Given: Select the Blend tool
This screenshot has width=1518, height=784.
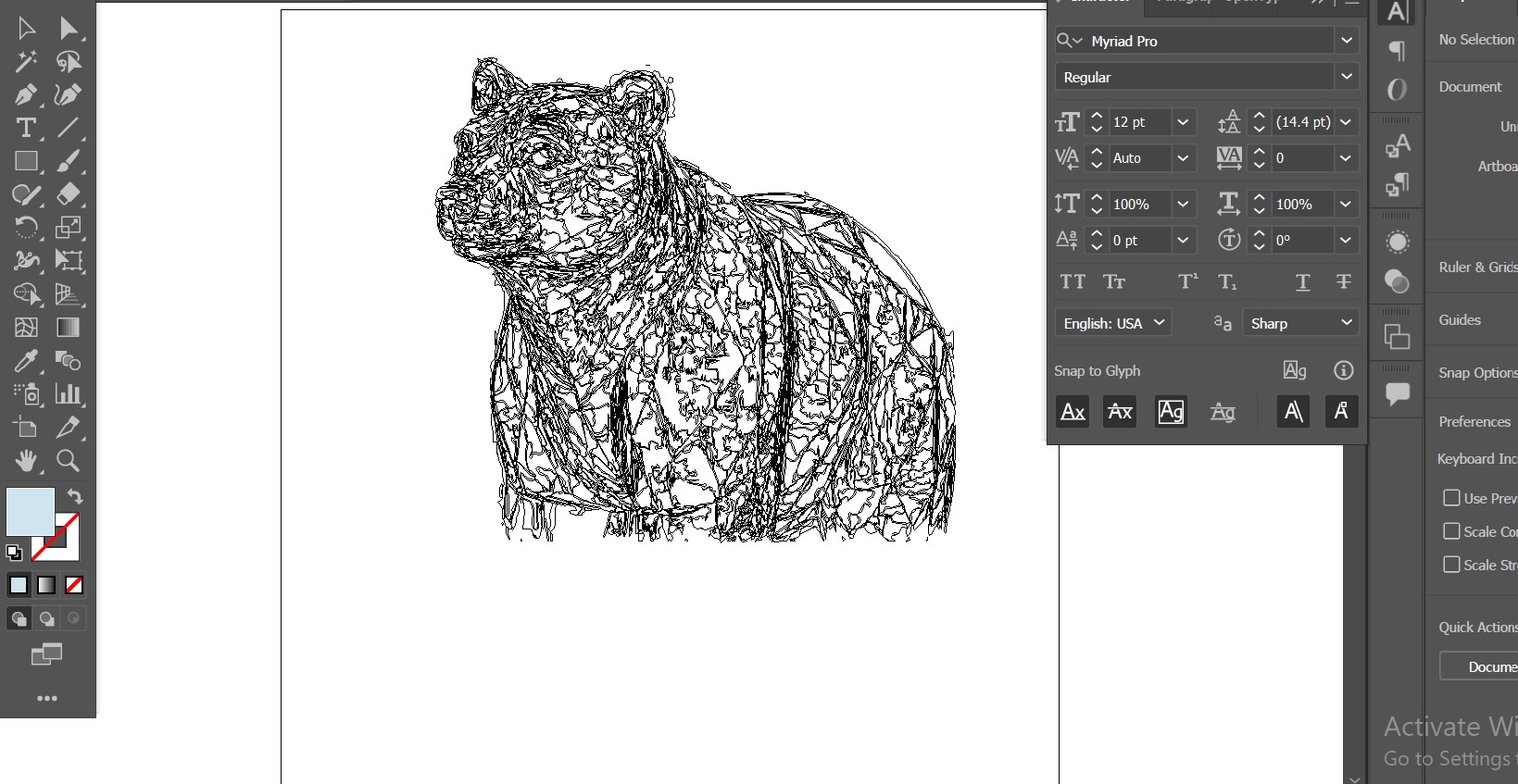Looking at the screenshot, I should click(69, 361).
